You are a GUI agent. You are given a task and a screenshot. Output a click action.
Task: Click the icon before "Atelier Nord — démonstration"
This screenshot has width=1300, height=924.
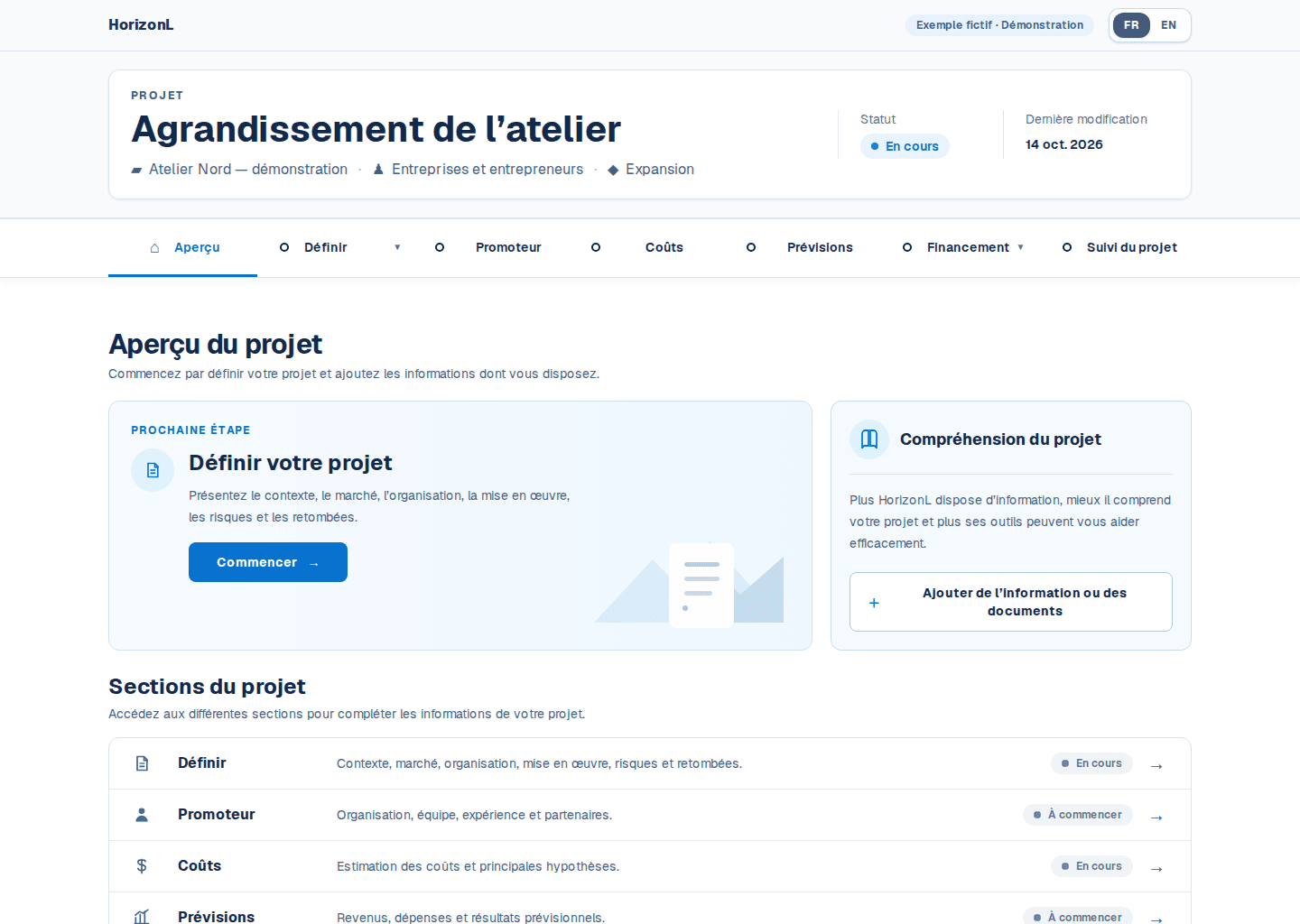coord(136,170)
